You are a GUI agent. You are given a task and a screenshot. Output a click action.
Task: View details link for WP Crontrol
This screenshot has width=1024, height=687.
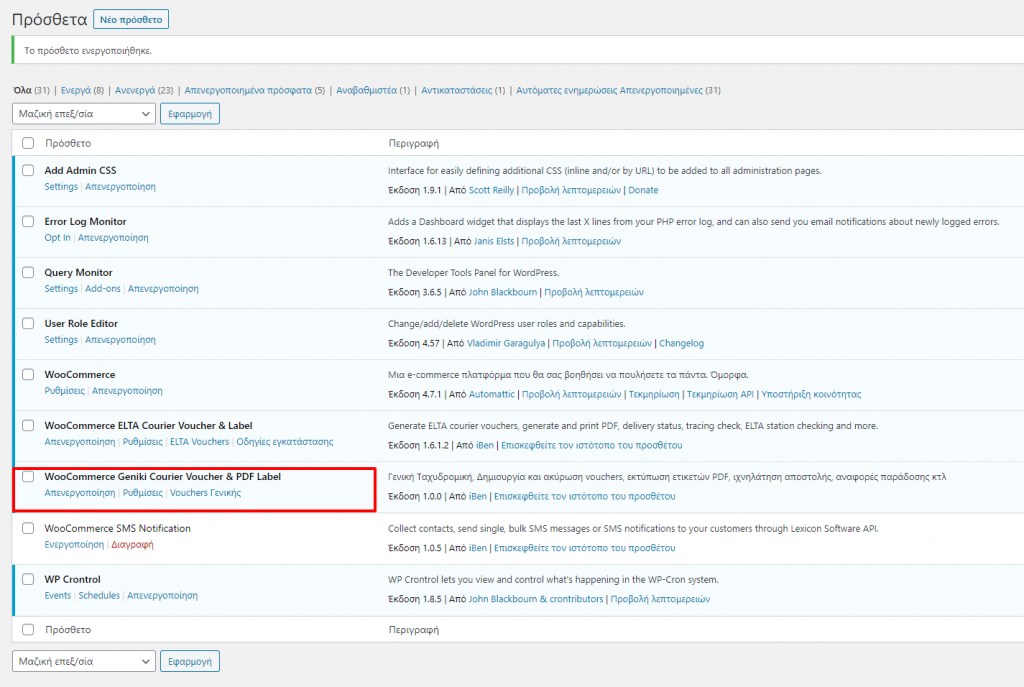tap(660, 599)
